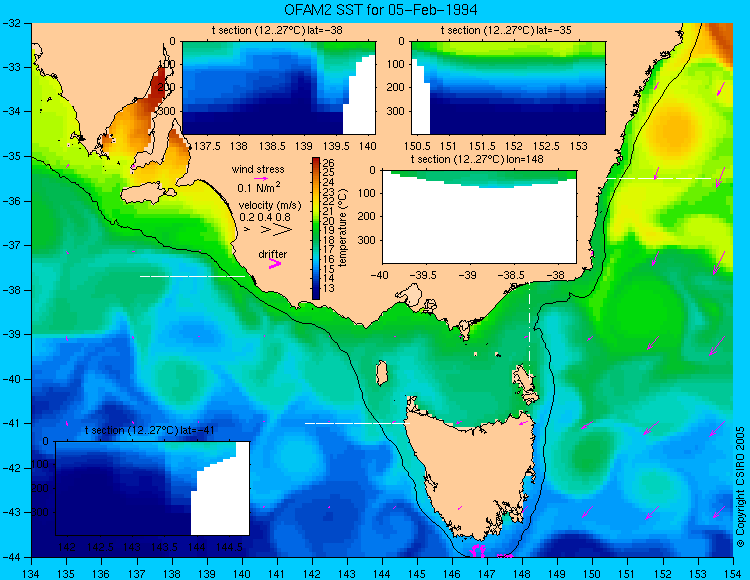Open the lat=-35 temperature section plot
The height and width of the screenshot is (580, 750).
(508, 88)
